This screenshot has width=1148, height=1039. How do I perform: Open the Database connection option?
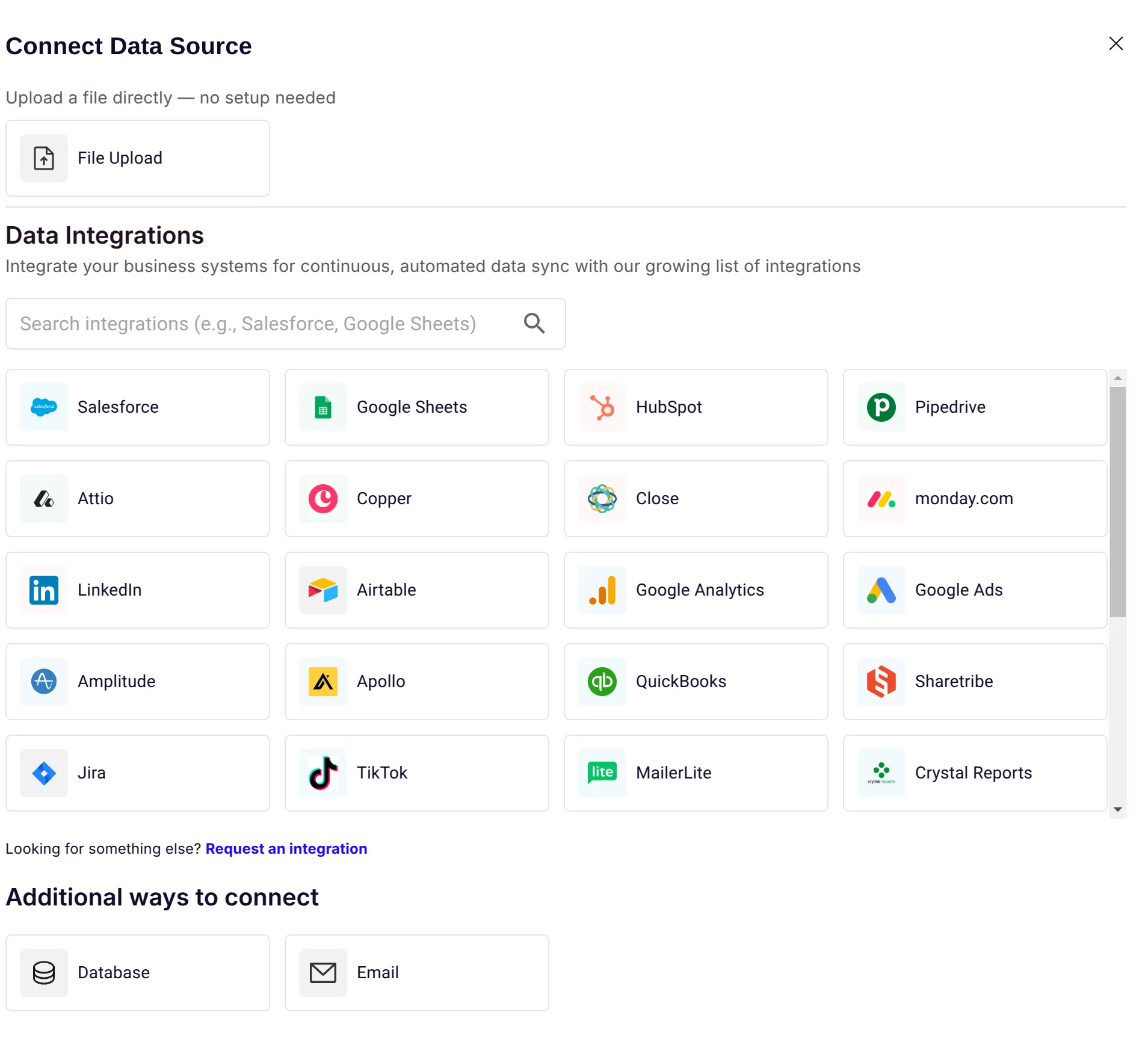[138, 973]
